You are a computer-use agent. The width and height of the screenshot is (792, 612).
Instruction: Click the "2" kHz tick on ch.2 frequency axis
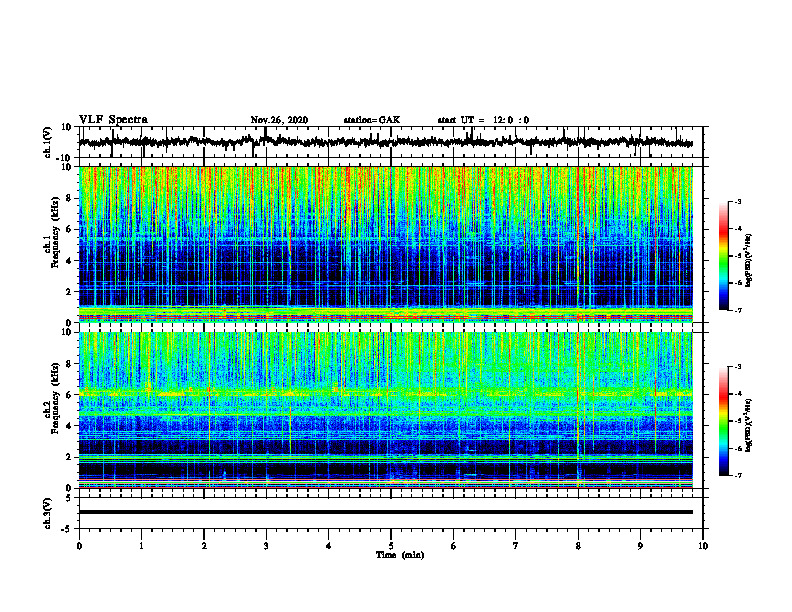(x=71, y=457)
